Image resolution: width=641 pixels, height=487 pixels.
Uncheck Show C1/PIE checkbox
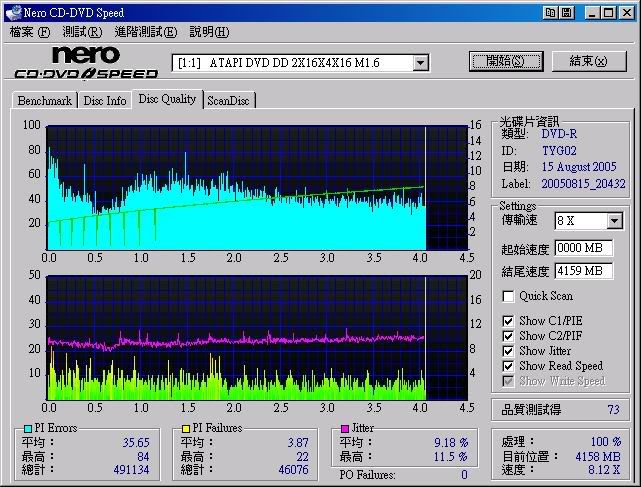coord(508,321)
